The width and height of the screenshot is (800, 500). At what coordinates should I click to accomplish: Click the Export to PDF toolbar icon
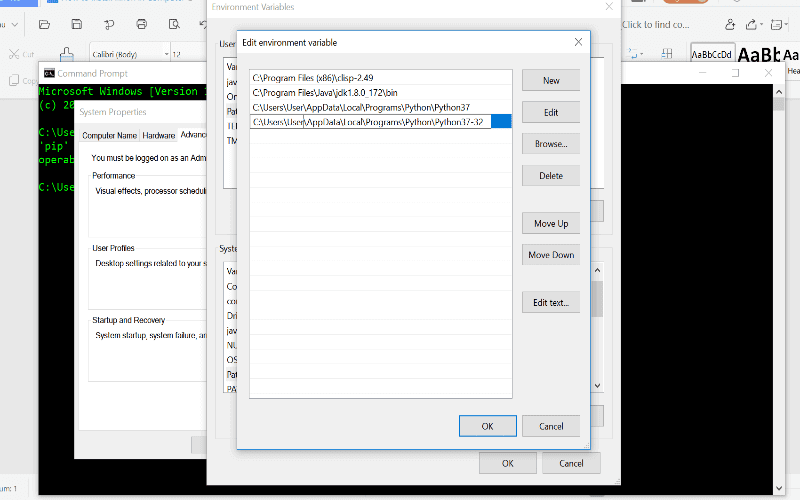point(109,24)
